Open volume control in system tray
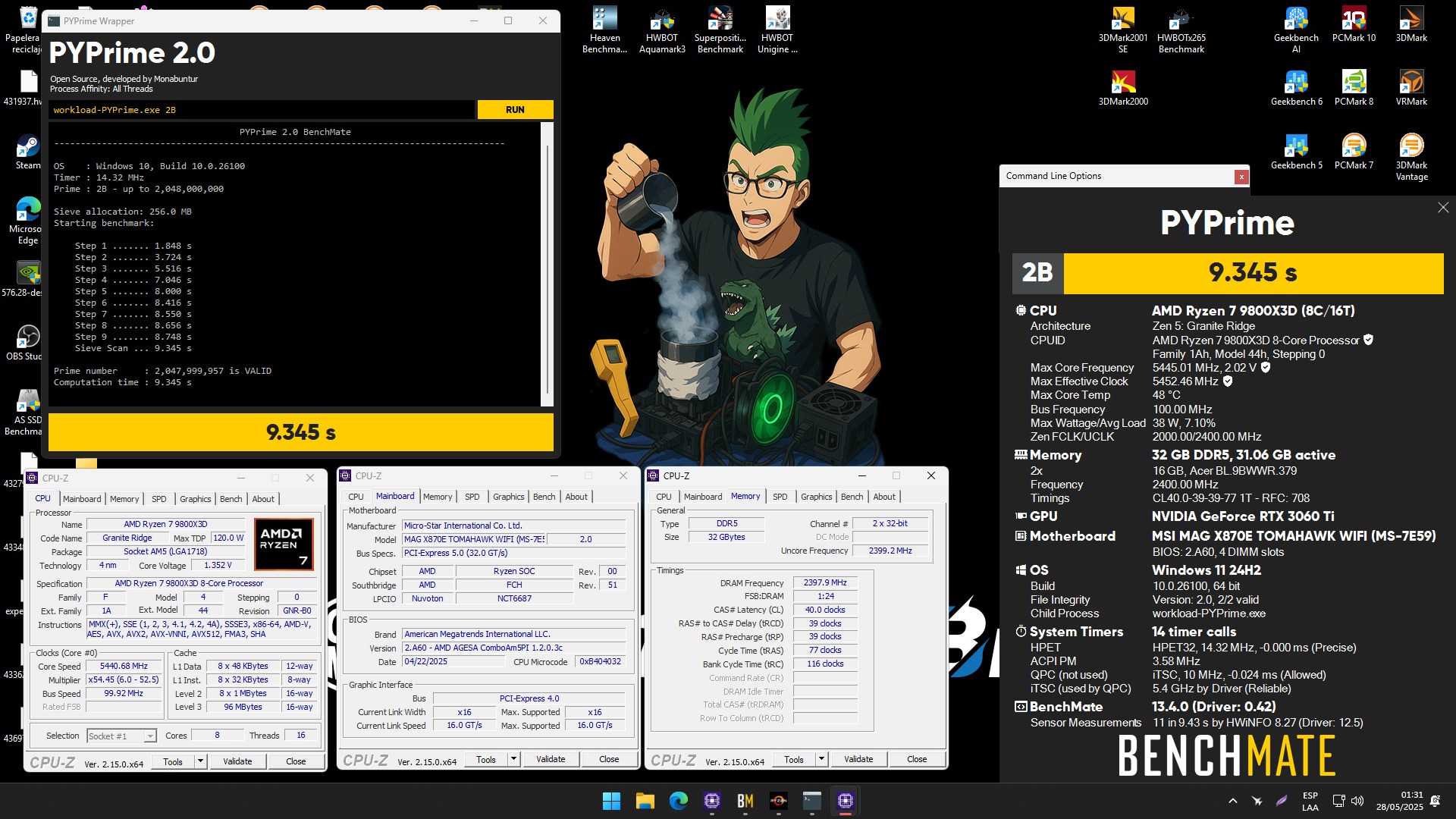1456x819 pixels. (x=1357, y=801)
